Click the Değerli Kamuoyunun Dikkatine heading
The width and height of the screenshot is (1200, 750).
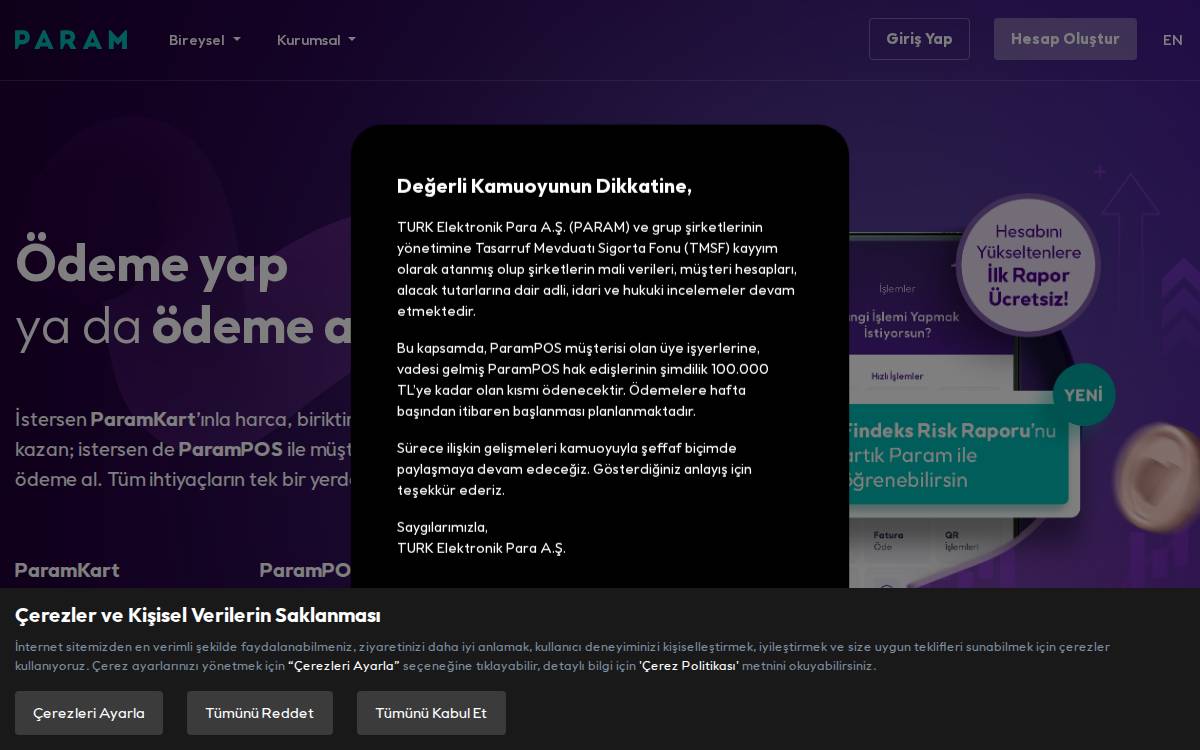pyautogui.click(x=544, y=186)
